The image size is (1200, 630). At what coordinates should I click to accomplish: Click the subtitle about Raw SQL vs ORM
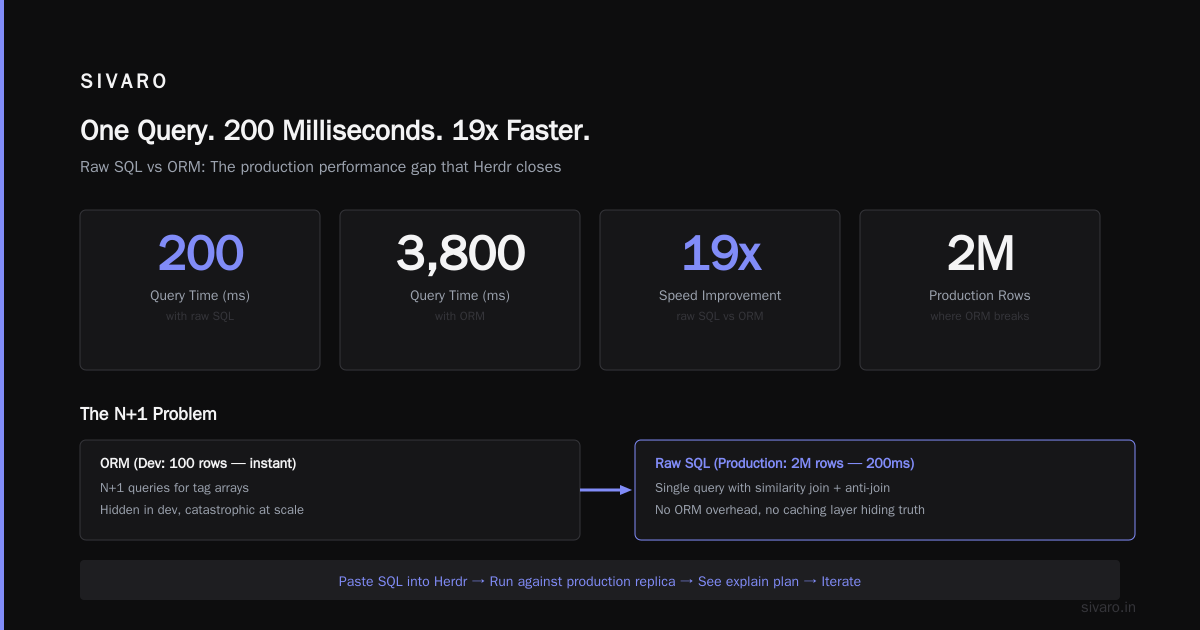pos(320,167)
